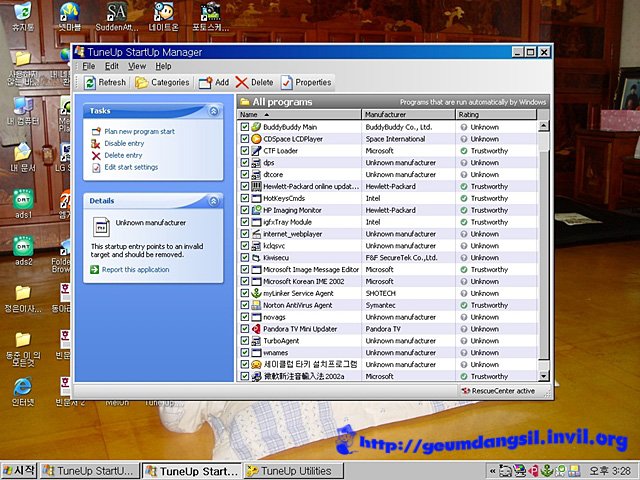The width and height of the screenshot is (640, 480).
Task: Switch to TuneUp Utilities taskbar button
Action: [293, 471]
